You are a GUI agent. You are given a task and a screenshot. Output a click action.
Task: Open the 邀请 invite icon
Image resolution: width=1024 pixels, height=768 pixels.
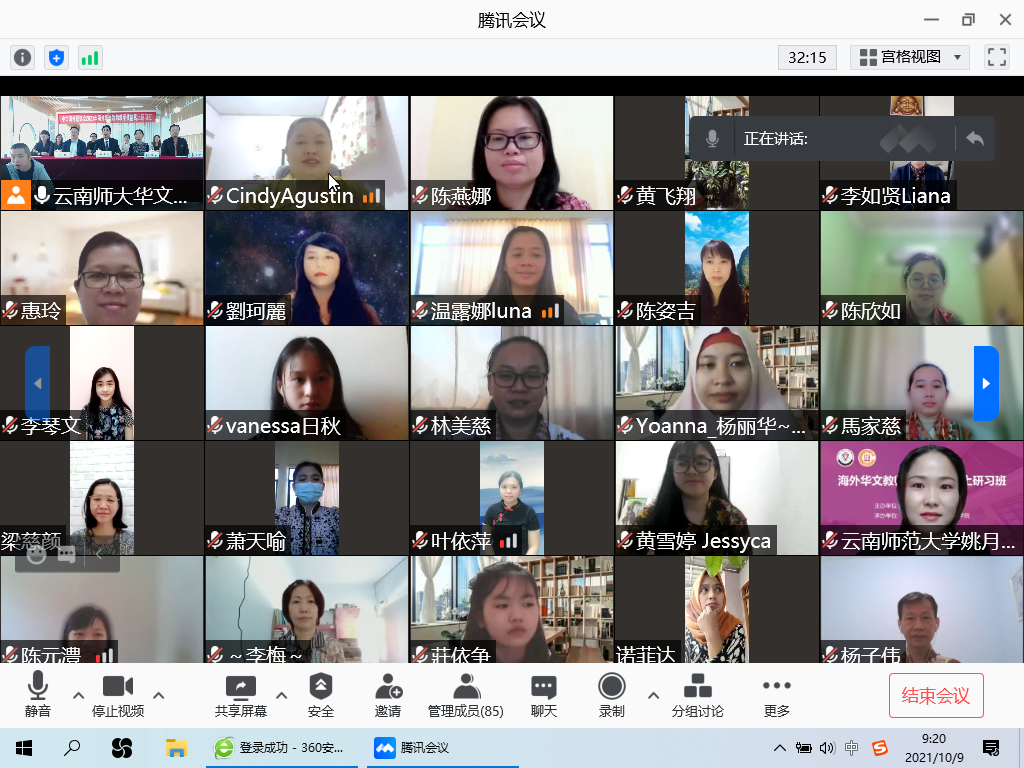(388, 694)
